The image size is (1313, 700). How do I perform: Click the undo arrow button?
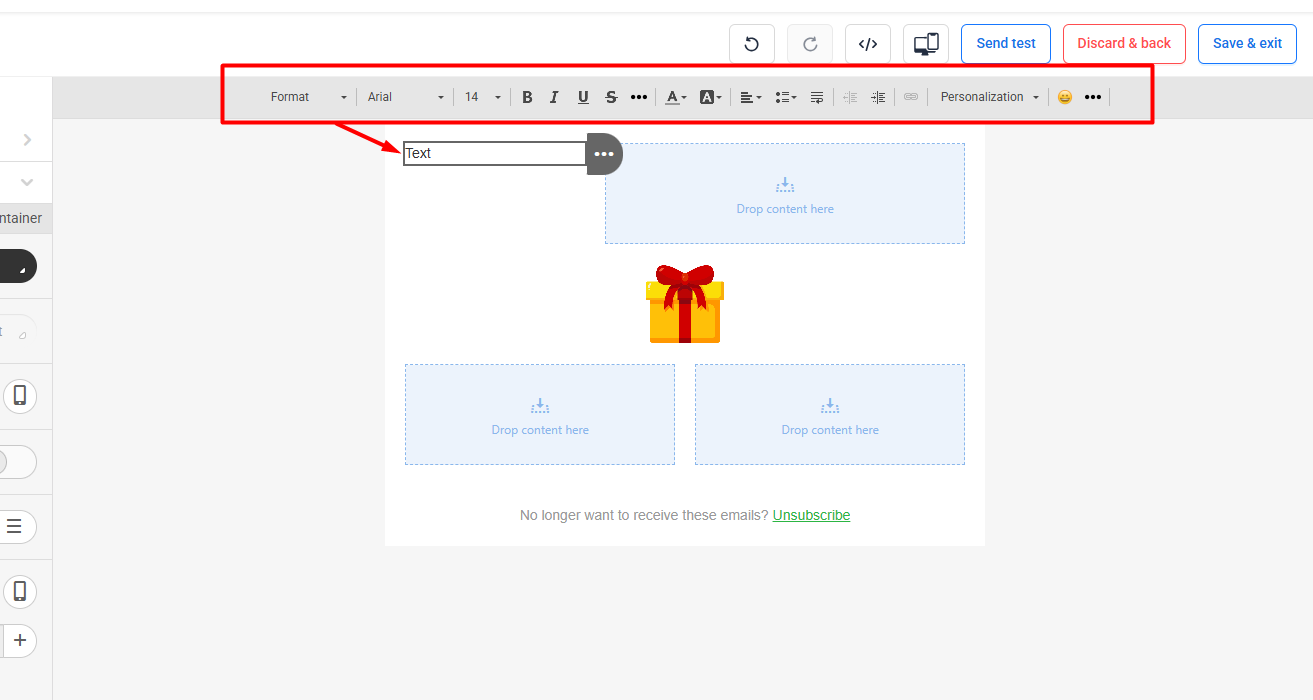[752, 44]
